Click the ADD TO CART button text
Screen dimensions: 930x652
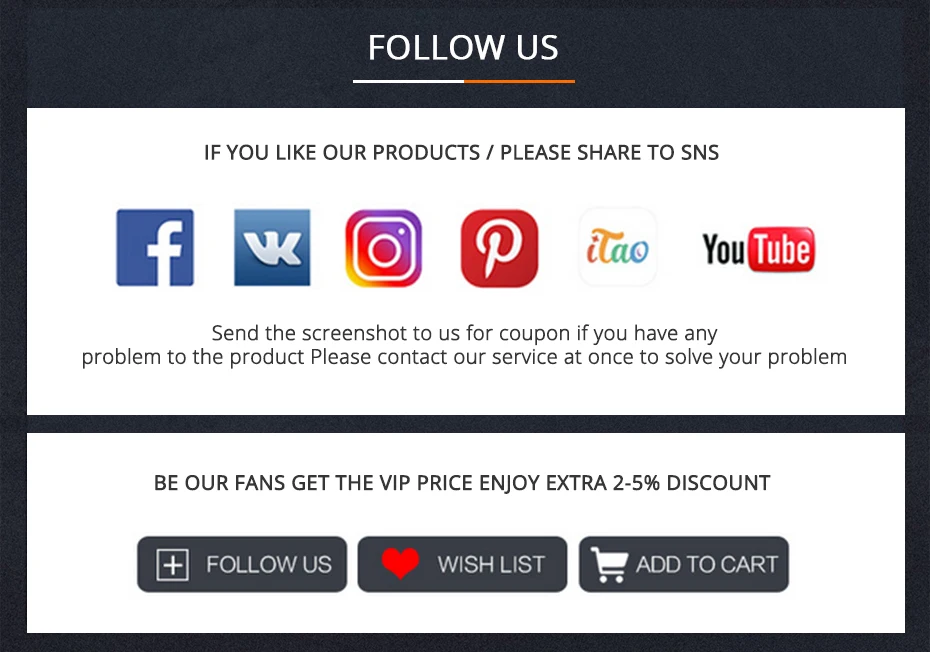(706, 564)
